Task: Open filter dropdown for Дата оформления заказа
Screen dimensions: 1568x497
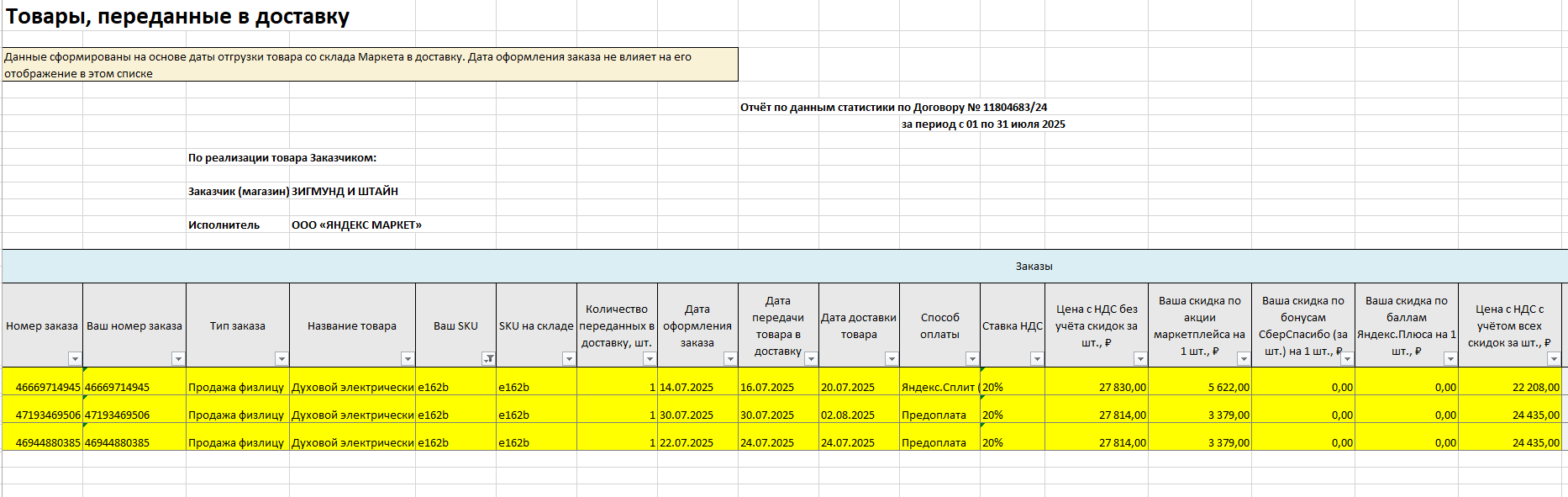Action: pos(729,359)
